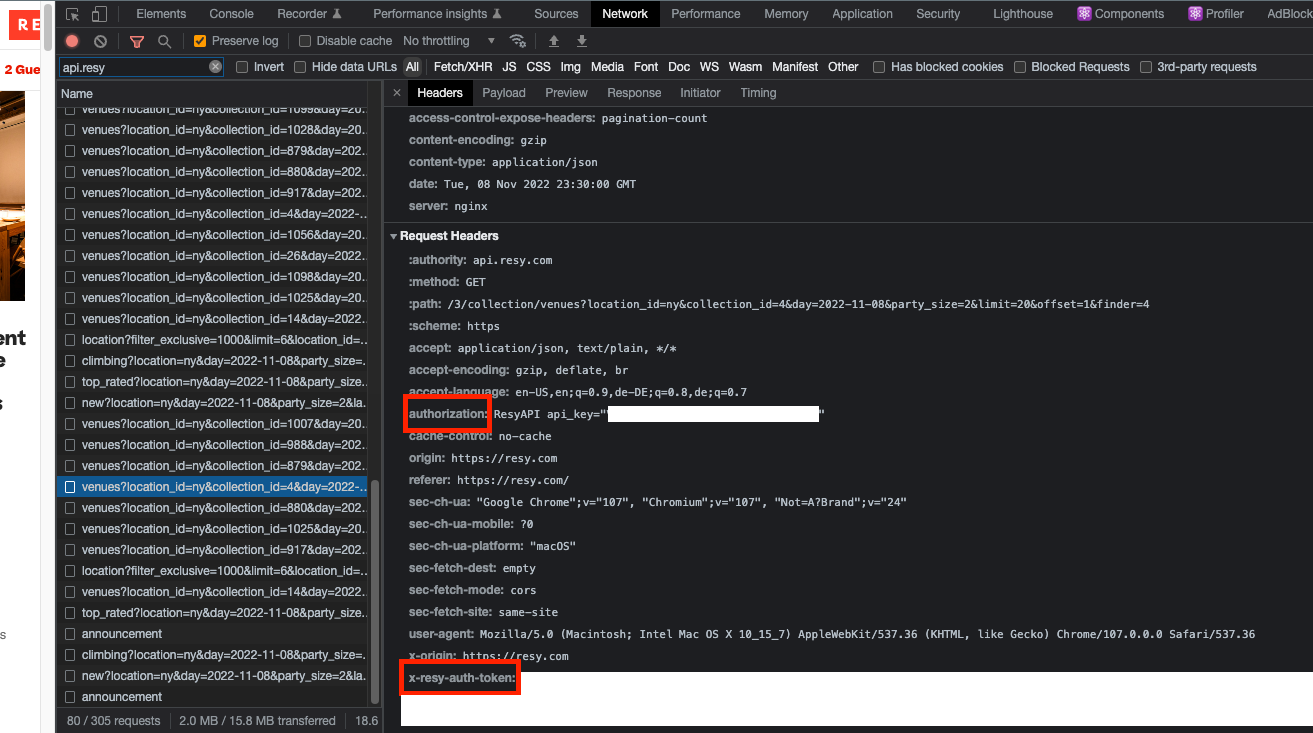
Task: Open the Console tab
Action: tap(231, 14)
